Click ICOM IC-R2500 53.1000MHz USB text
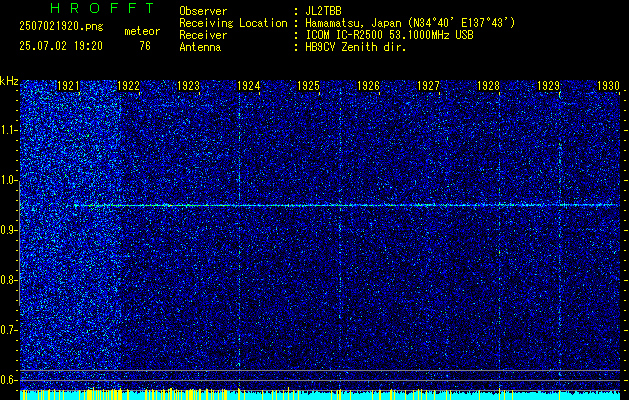The image size is (629, 400). (389, 35)
